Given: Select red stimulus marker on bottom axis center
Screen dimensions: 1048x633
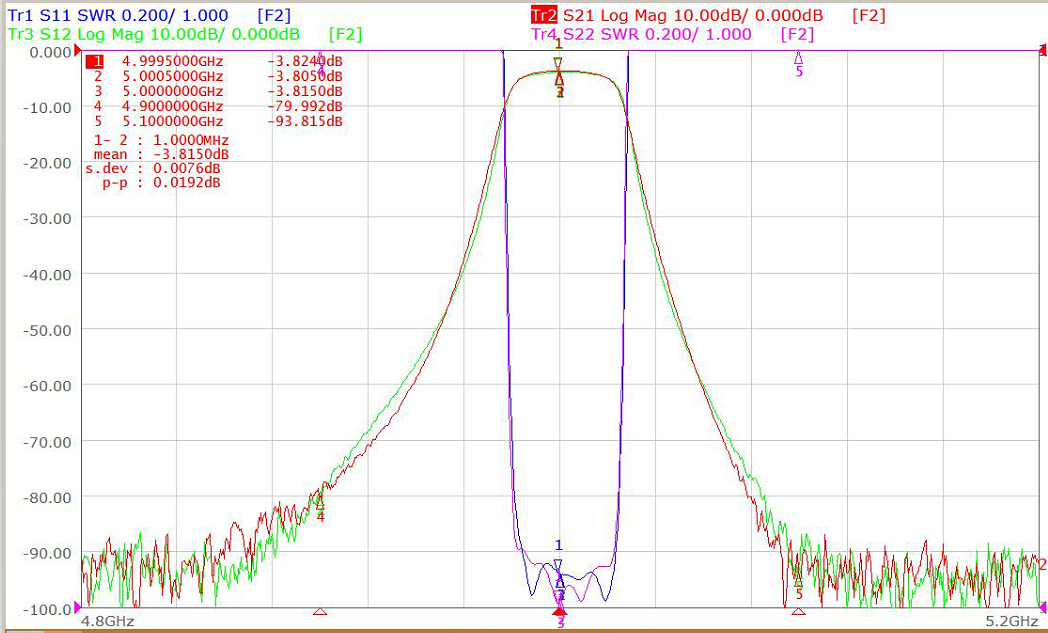Looking at the screenshot, I should [560, 610].
